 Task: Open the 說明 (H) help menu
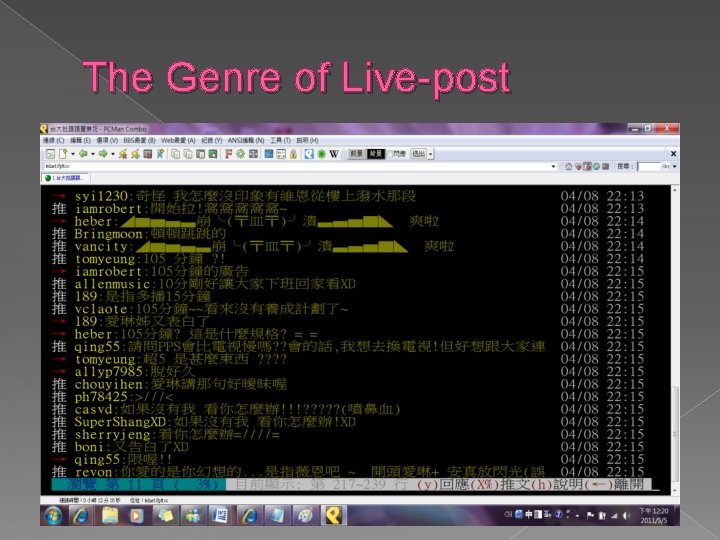coord(307,141)
